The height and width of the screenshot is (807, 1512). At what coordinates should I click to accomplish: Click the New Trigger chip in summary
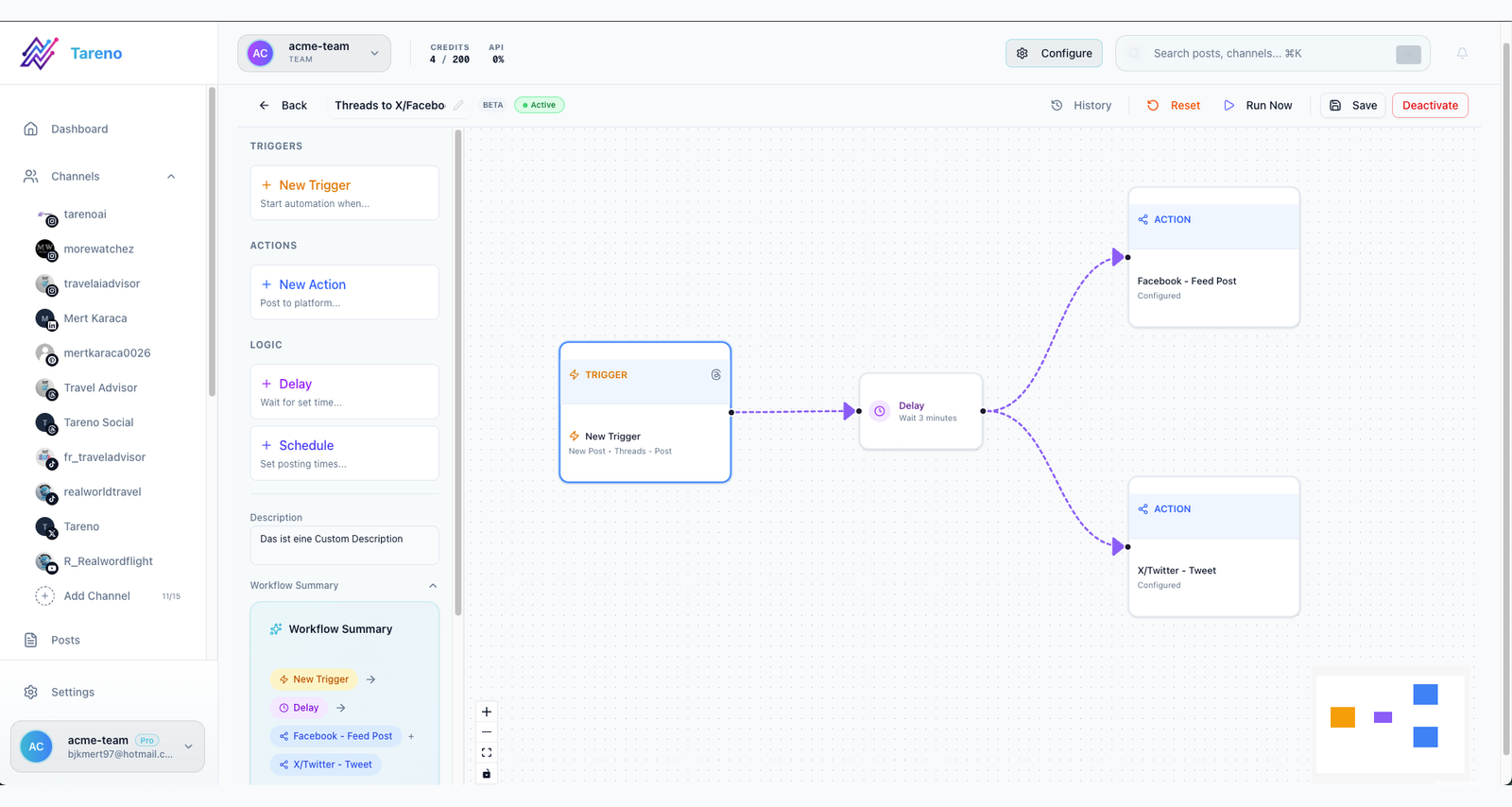(x=314, y=679)
